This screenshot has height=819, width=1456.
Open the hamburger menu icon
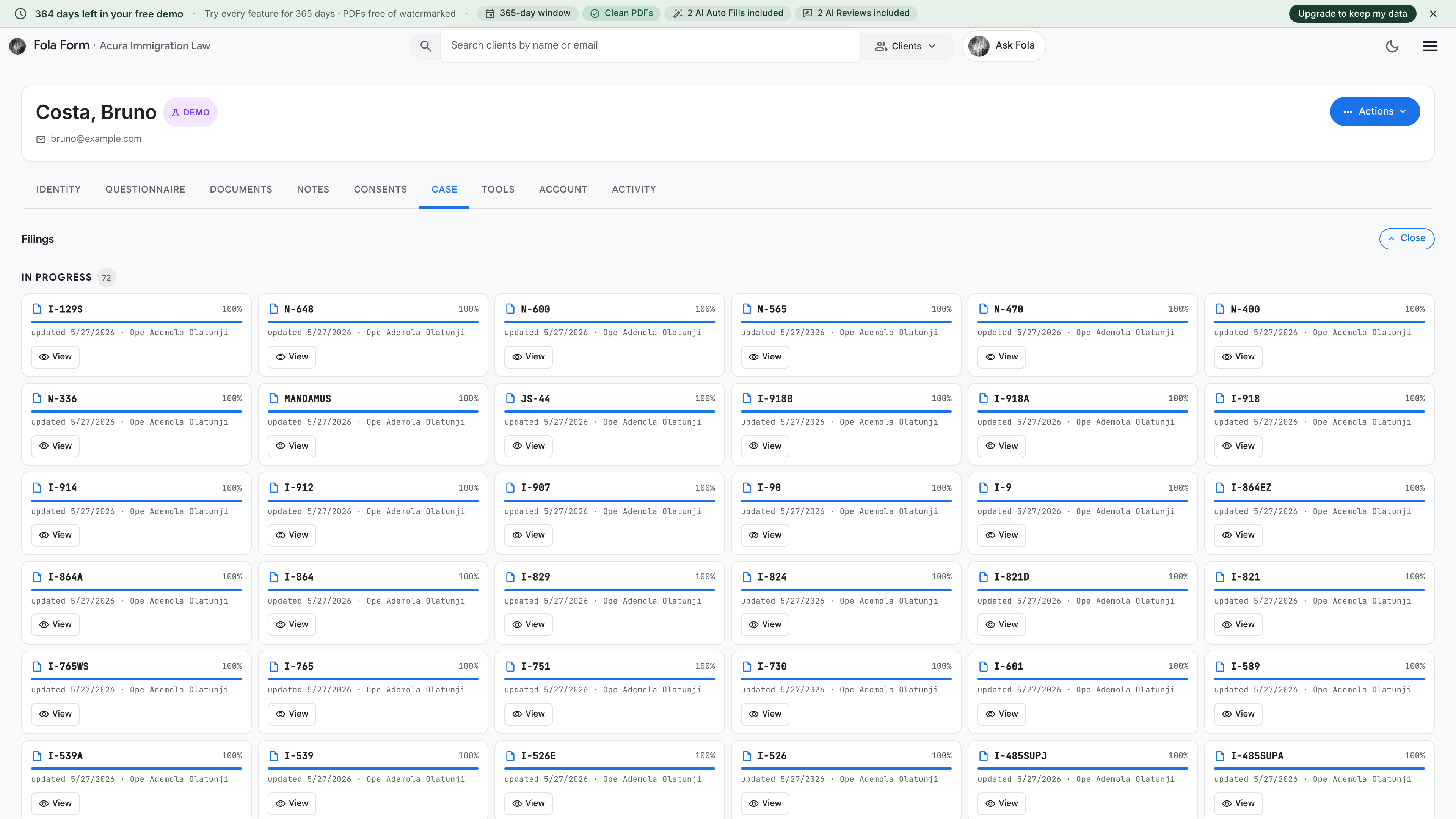1430,46
